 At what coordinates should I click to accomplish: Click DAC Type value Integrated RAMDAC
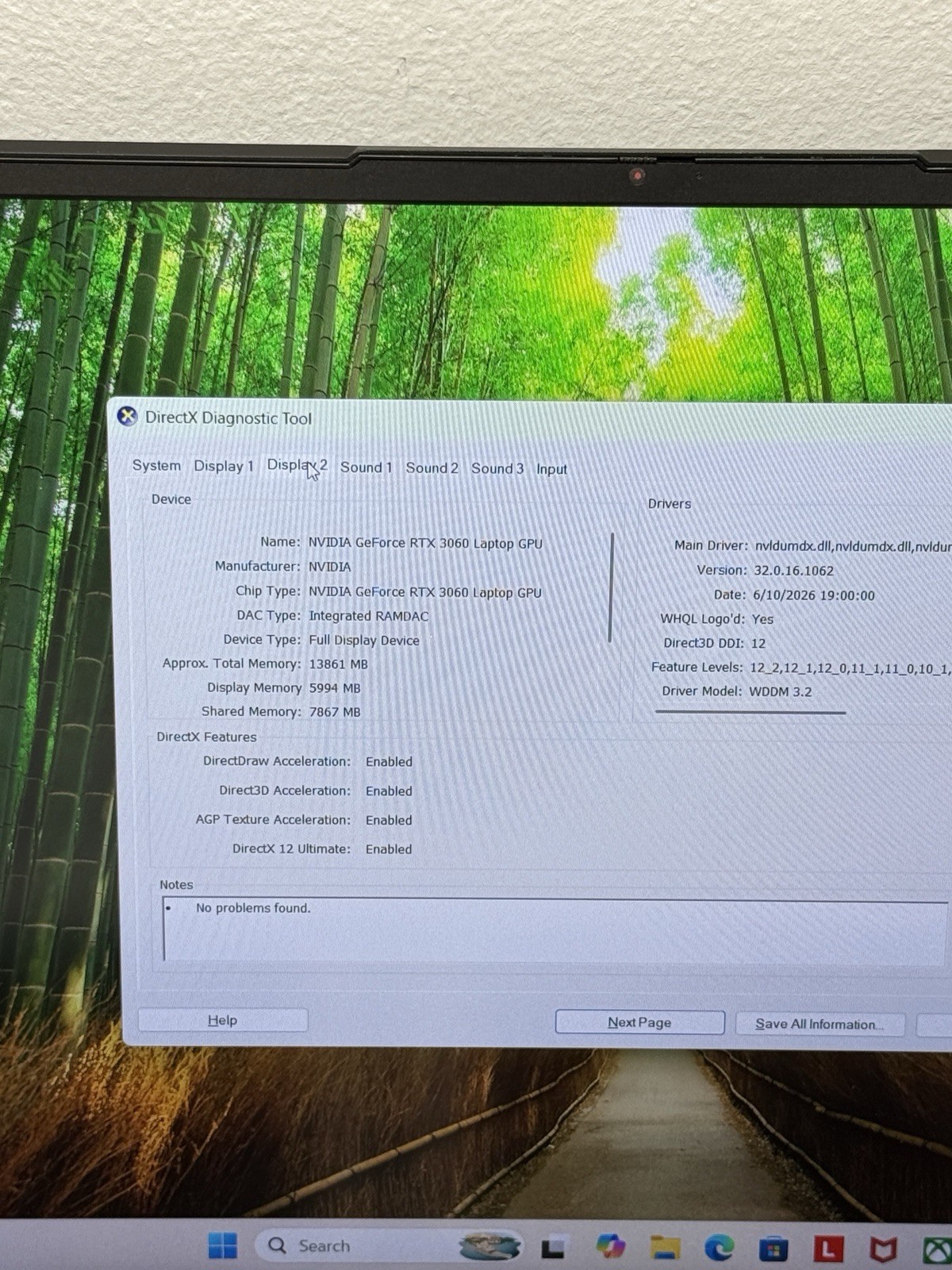[368, 616]
